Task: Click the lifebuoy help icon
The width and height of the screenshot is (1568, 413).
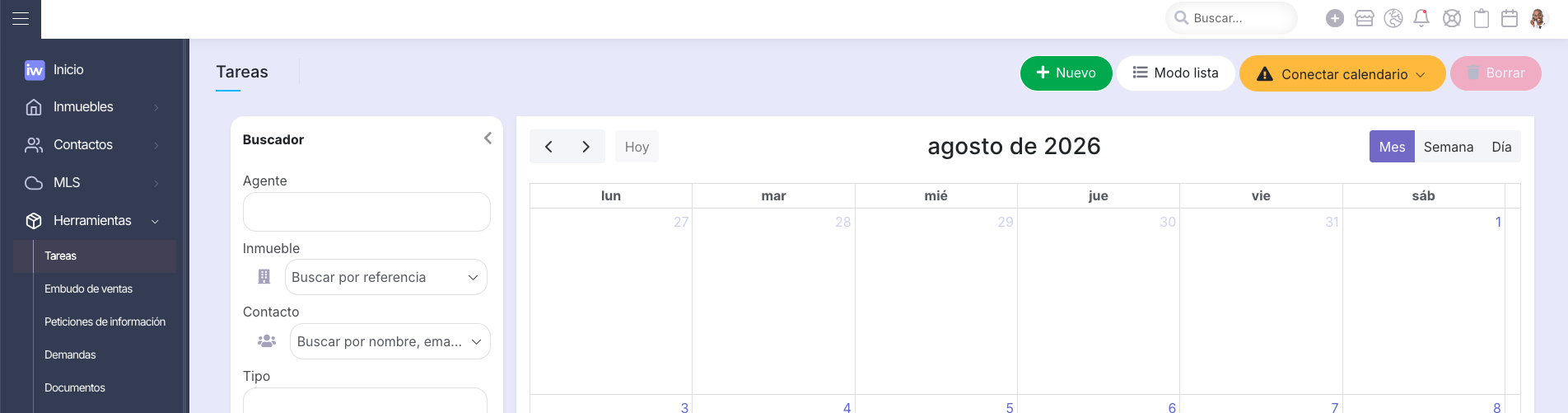Action: tap(1452, 18)
